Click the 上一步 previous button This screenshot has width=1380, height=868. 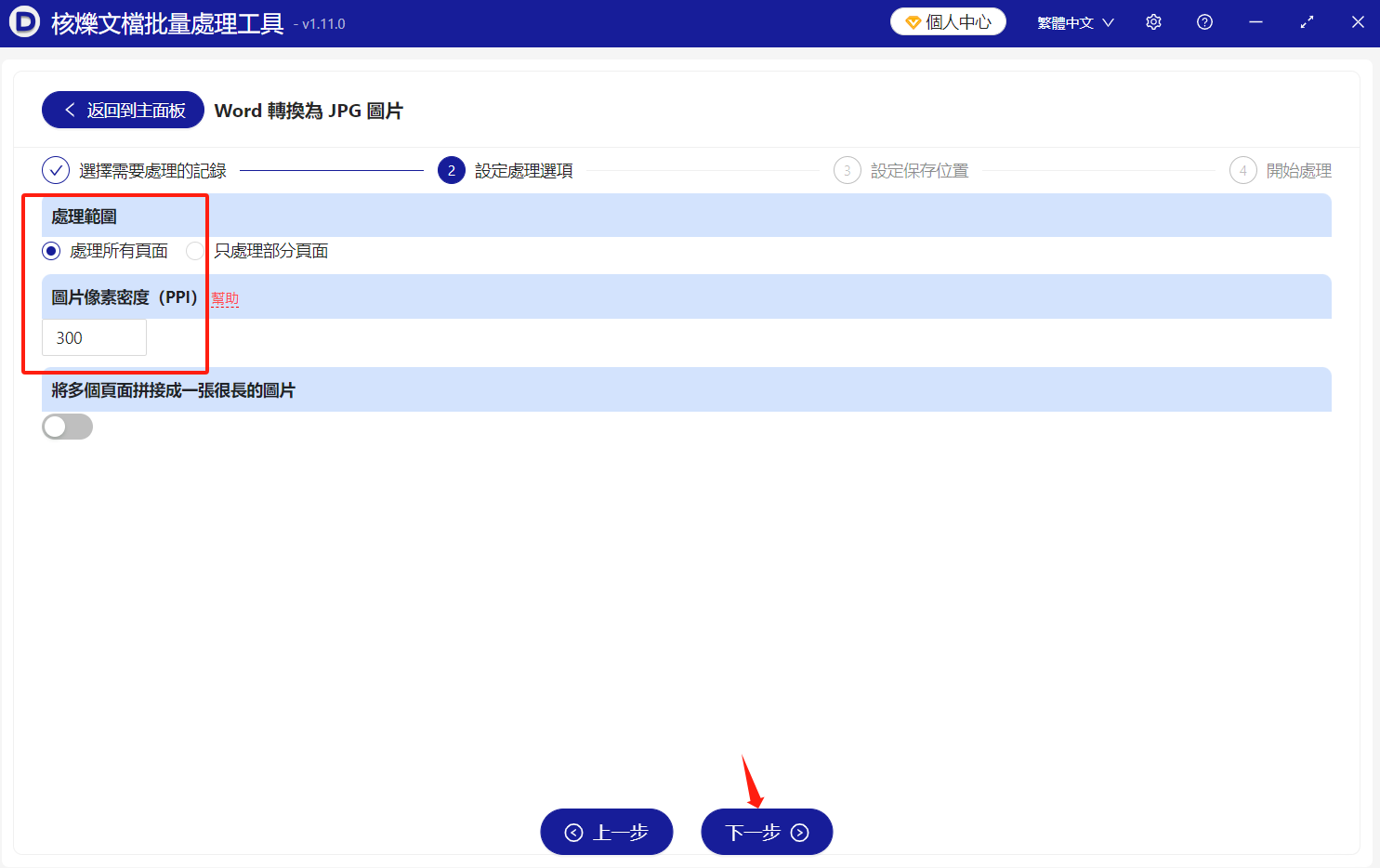point(606,832)
